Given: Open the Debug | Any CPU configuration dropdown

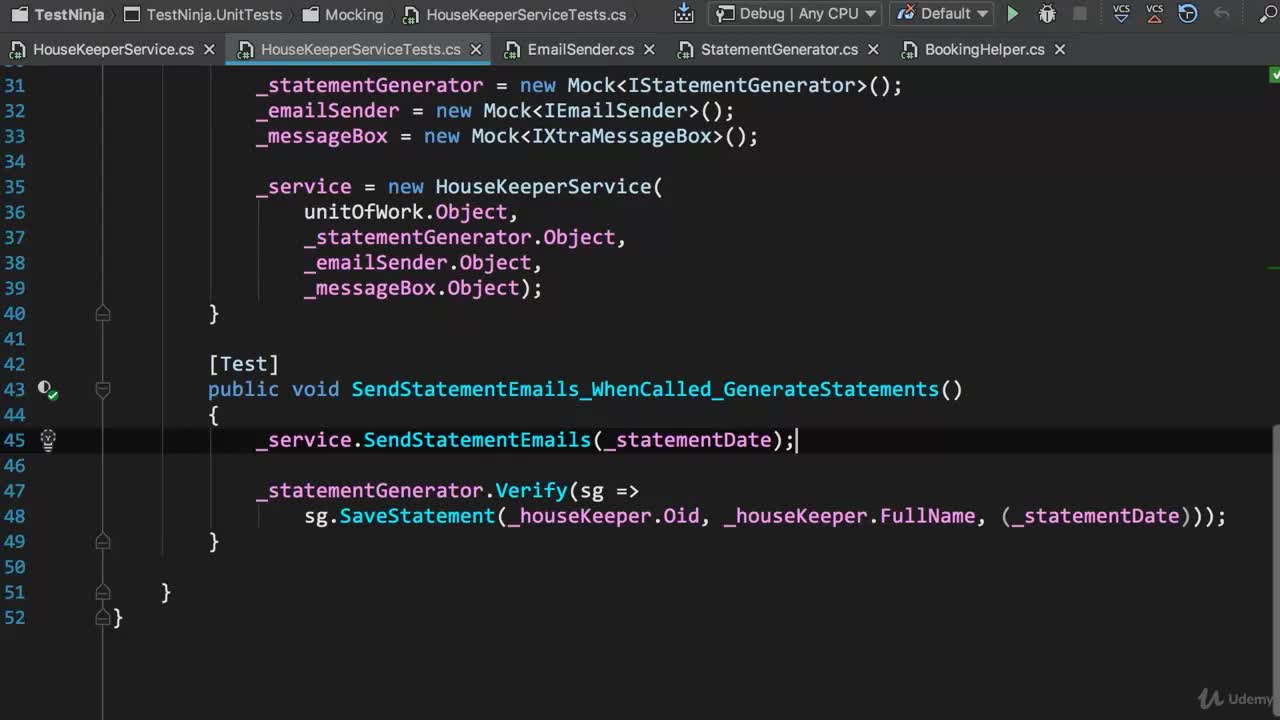Looking at the screenshot, I should (795, 14).
